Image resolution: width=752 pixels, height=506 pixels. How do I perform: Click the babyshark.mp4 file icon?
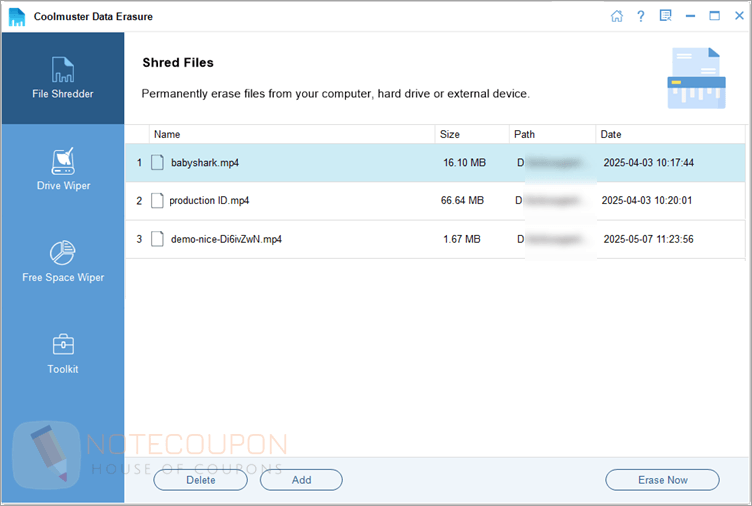(157, 163)
